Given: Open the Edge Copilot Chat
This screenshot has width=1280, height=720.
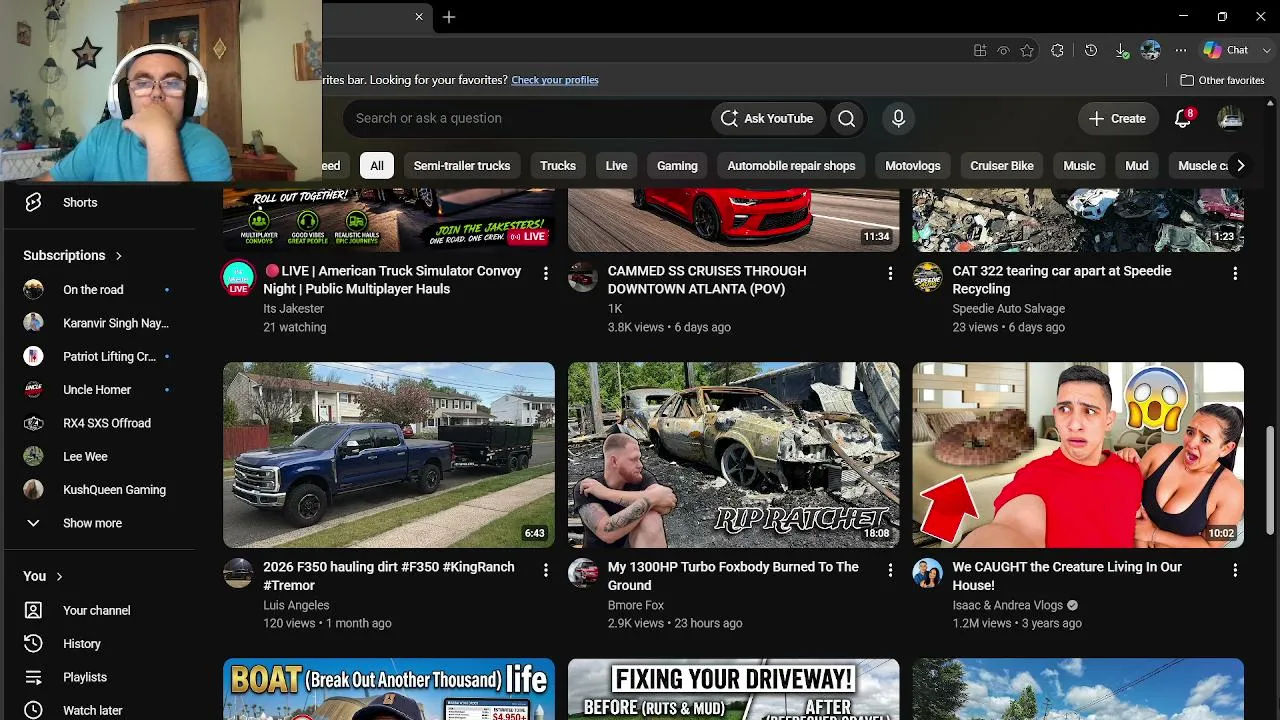Looking at the screenshot, I should click(x=1226, y=50).
